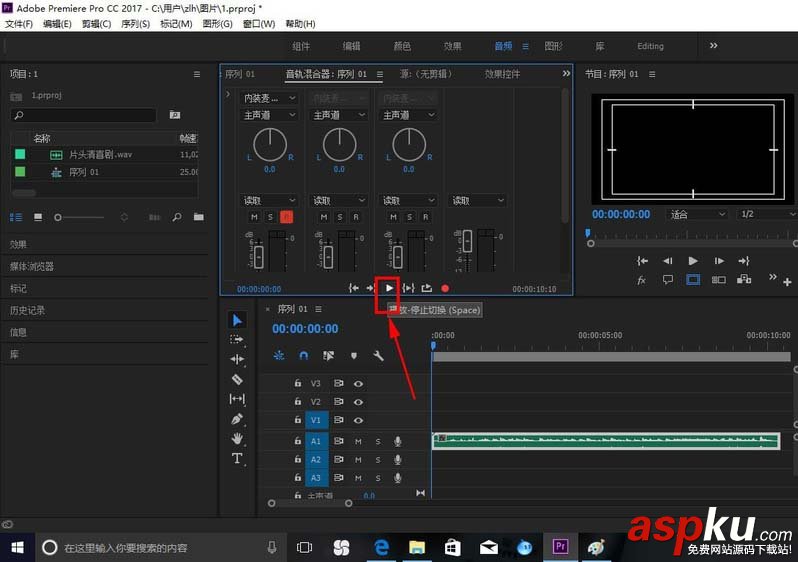This screenshot has width=798, height=562.
Task: Open find magnifier in project panel footer
Action: click(177, 217)
